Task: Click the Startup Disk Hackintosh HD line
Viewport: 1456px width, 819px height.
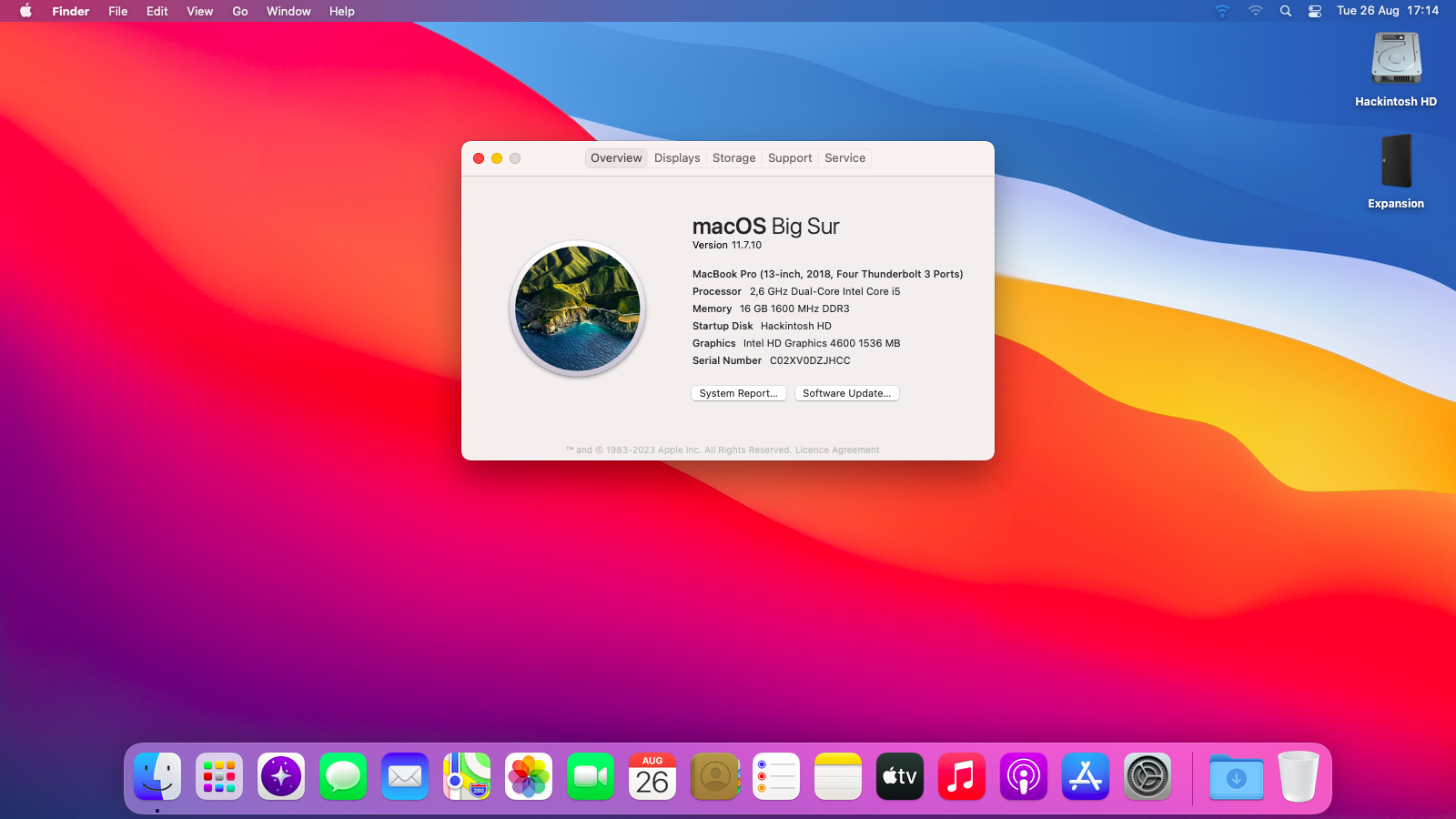Action: coord(762,326)
